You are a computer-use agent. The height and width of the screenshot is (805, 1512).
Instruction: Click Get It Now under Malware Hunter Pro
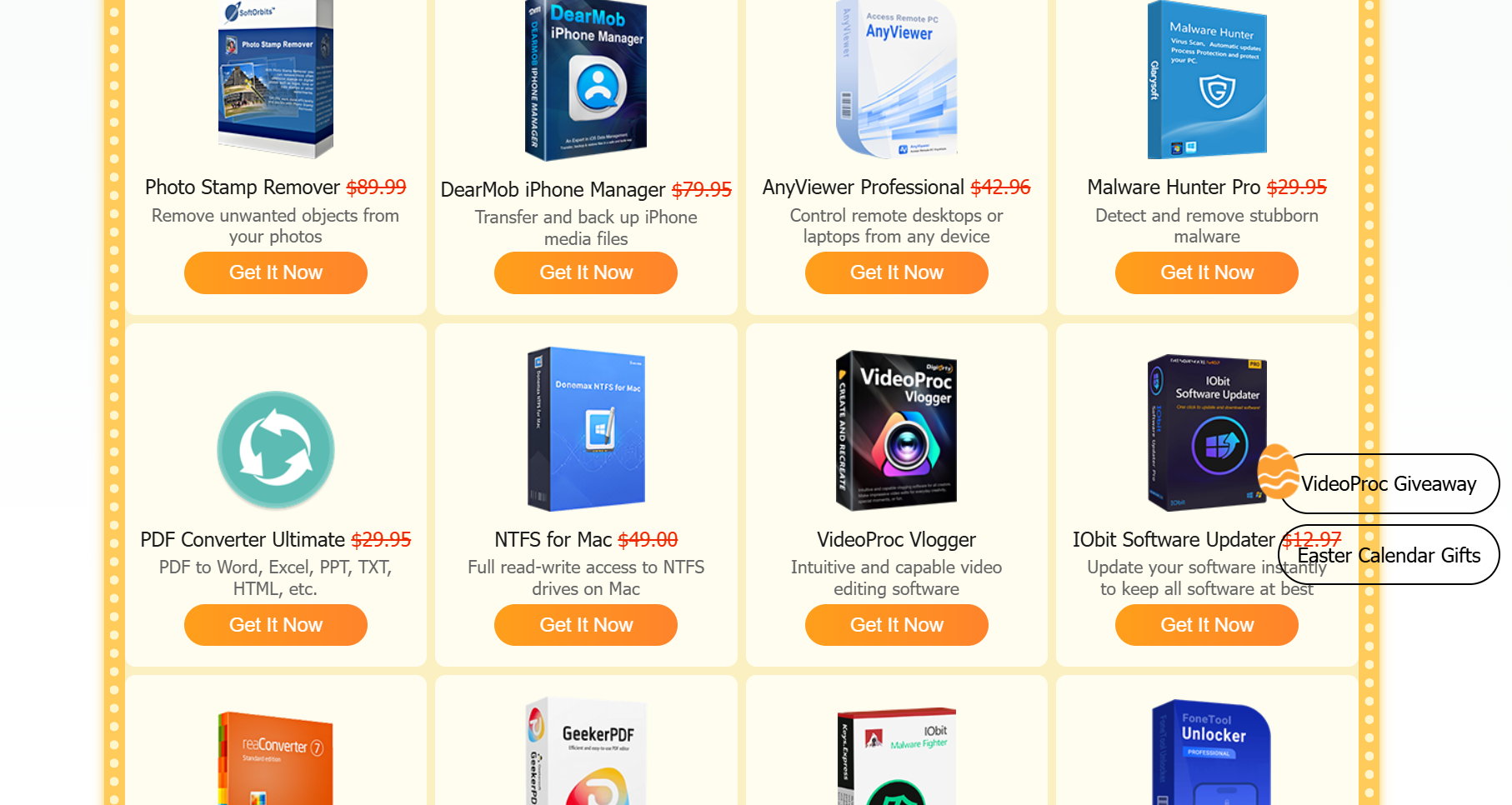[1207, 272]
